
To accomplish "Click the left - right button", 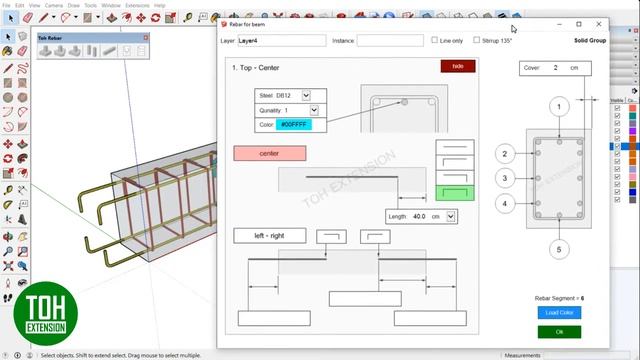I will coord(270,236).
